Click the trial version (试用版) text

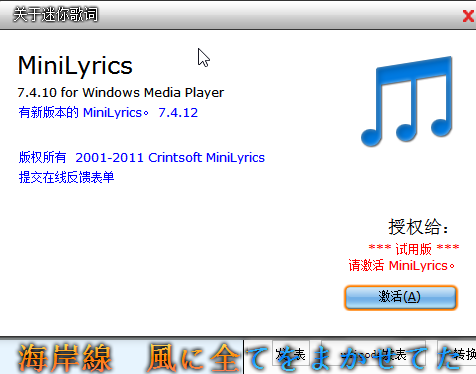click(414, 249)
